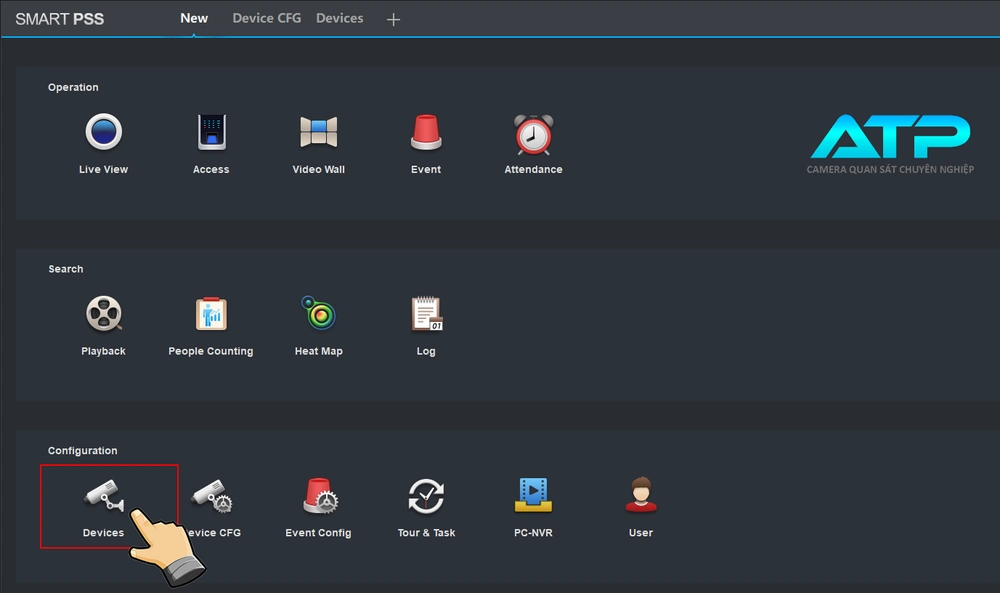Click the Devices camera icon

[x=103, y=497]
